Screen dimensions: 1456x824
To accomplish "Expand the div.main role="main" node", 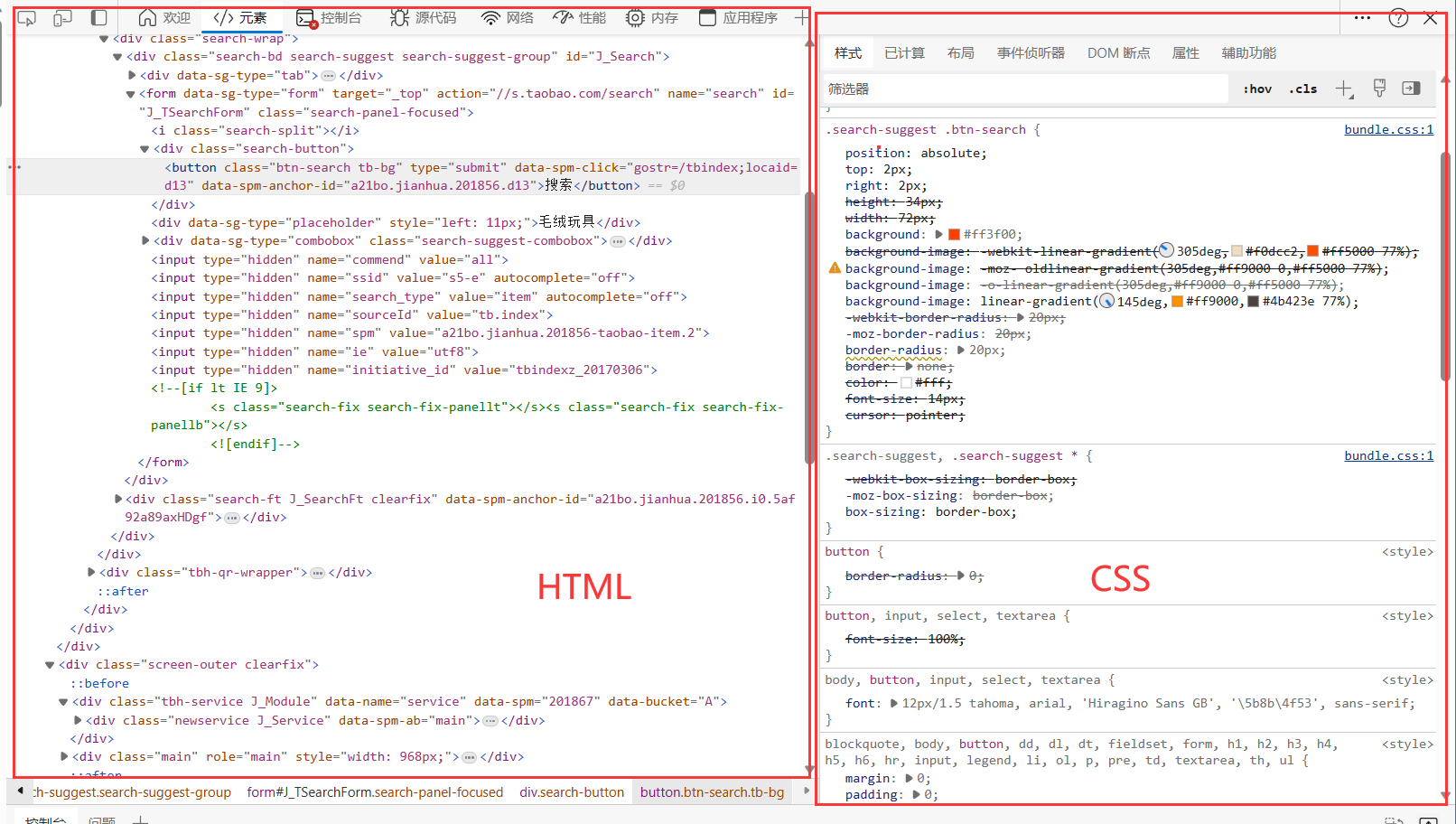I will [x=64, y=757].
